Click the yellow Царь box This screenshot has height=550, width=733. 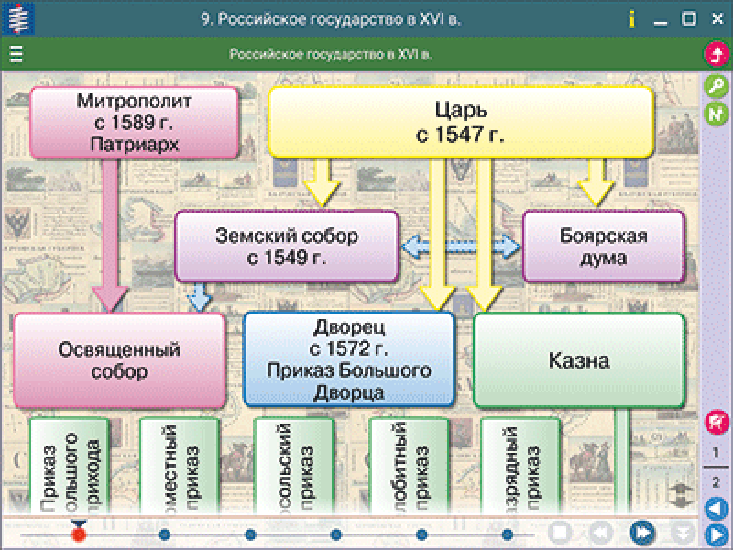[460, 122]
